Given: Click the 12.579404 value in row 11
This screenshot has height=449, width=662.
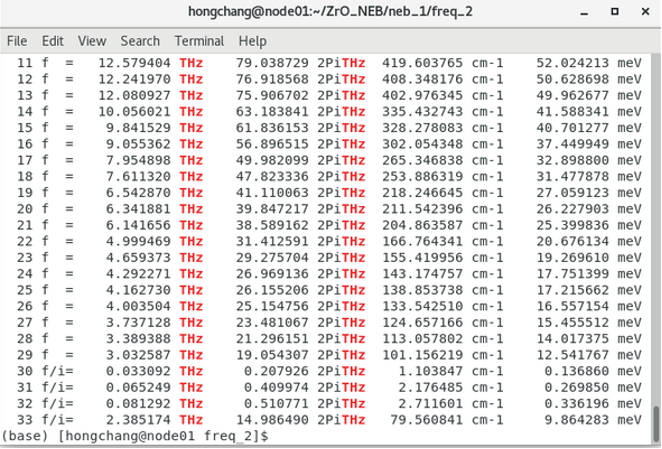Looking at the screenshot, I should [x=132, y=63].
